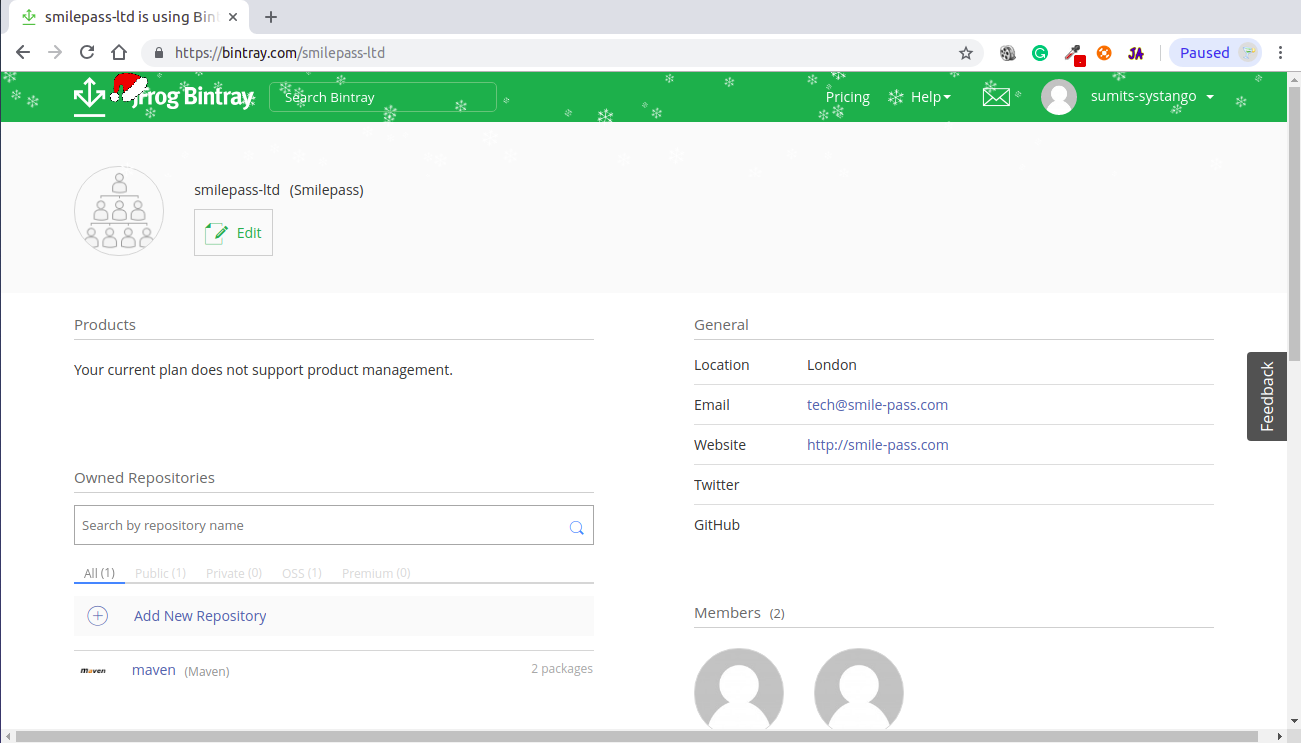
Task: Close the smilepass-ltd browser tab
Action: [x=233, y=17]
